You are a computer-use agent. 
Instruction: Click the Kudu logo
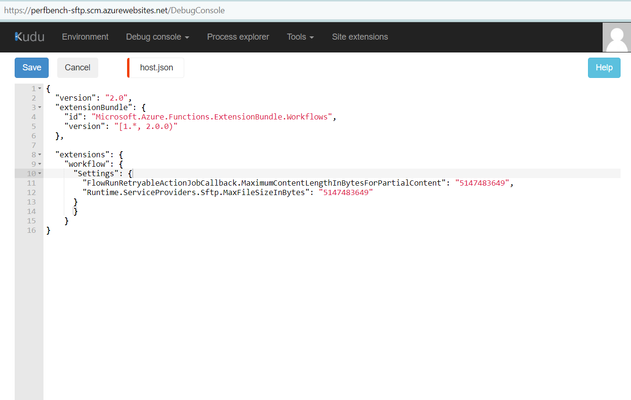pyautogui.click(x=29, y=37)
